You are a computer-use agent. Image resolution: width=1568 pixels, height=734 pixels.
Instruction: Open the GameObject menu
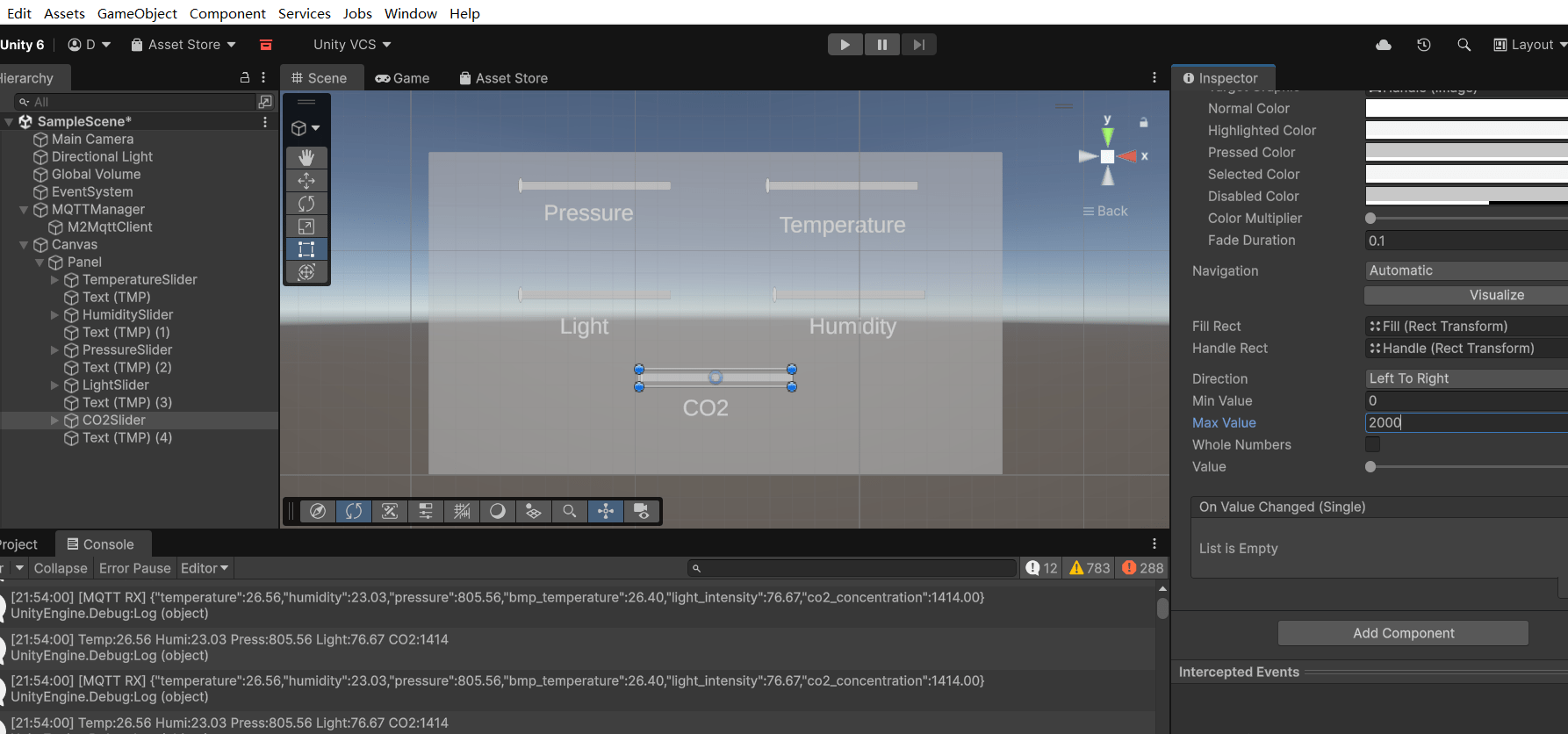point(137,13)
